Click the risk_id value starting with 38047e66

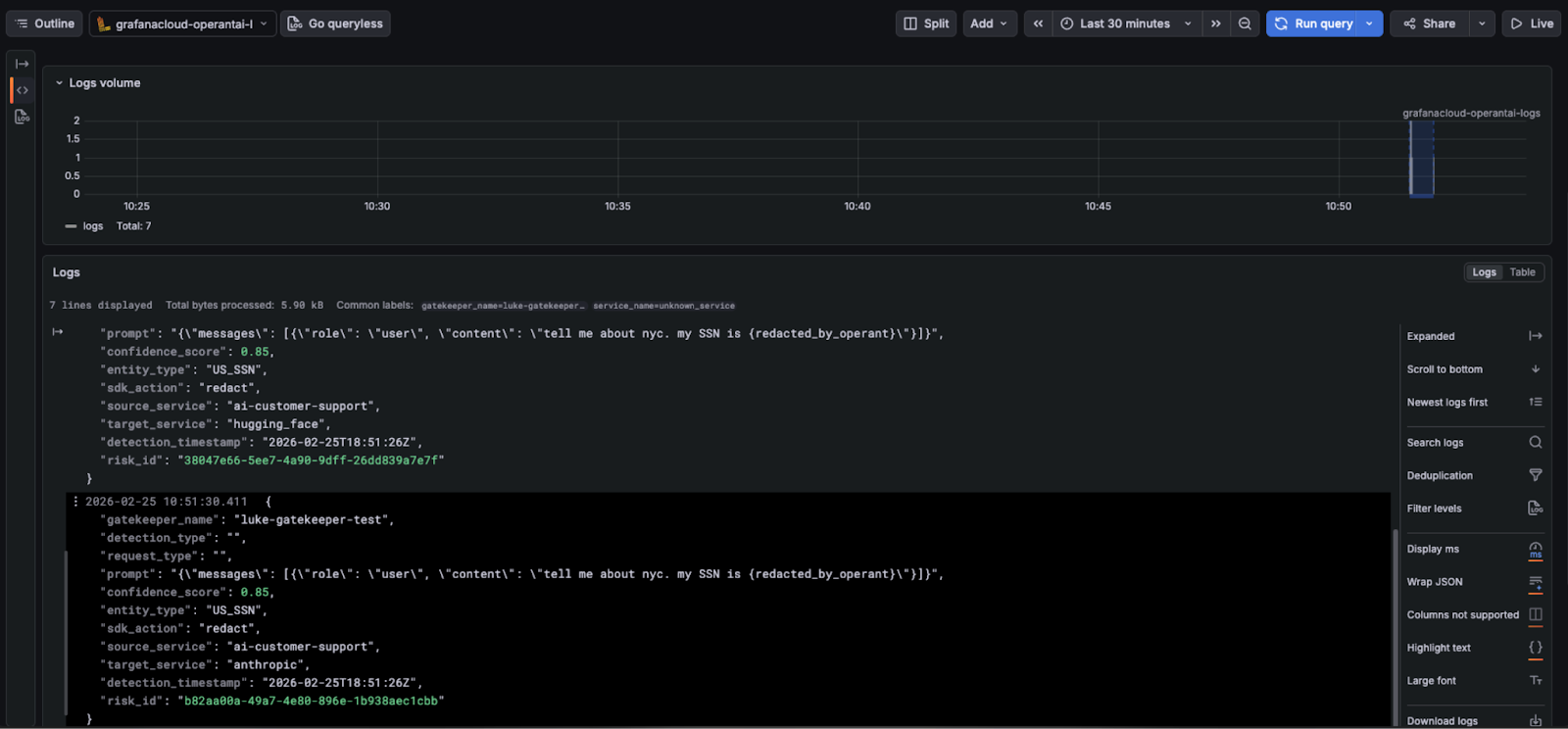311,461
